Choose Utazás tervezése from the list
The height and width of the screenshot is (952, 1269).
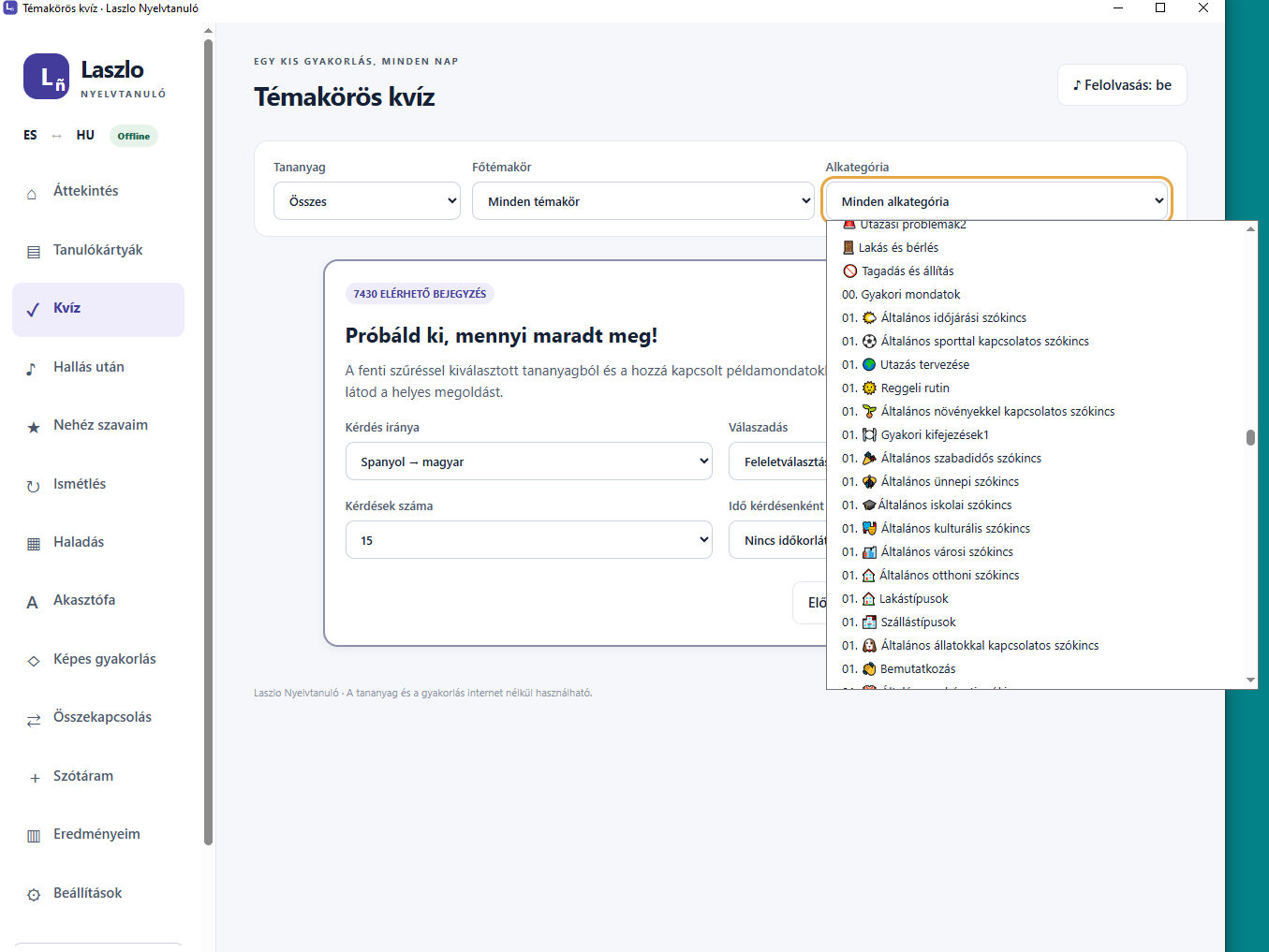pos(1036,364)
